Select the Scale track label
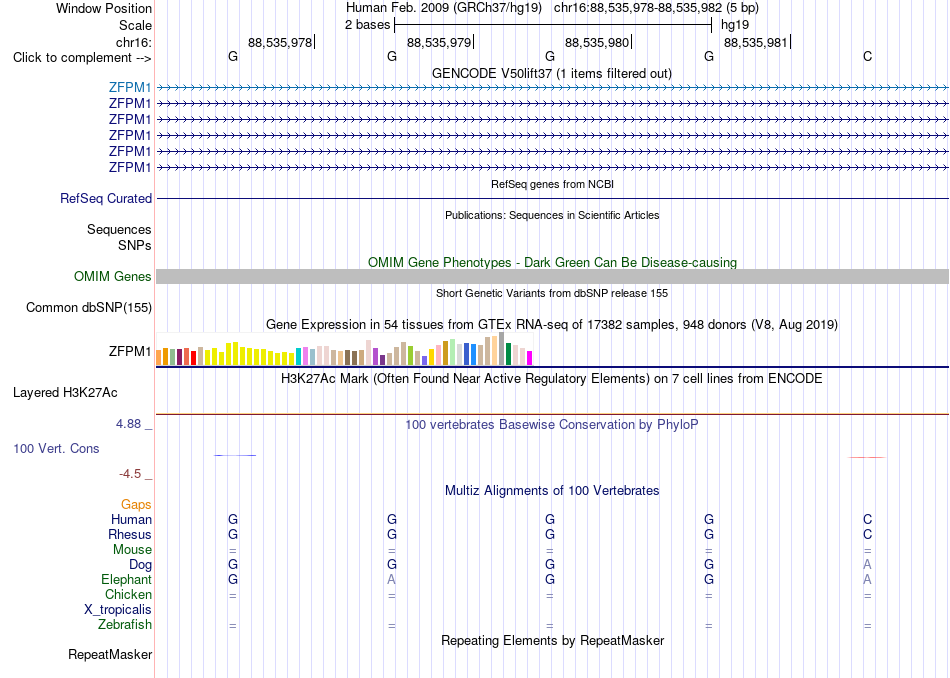The width and height of the screenshot is (950, 678). [x=135, y=25]
